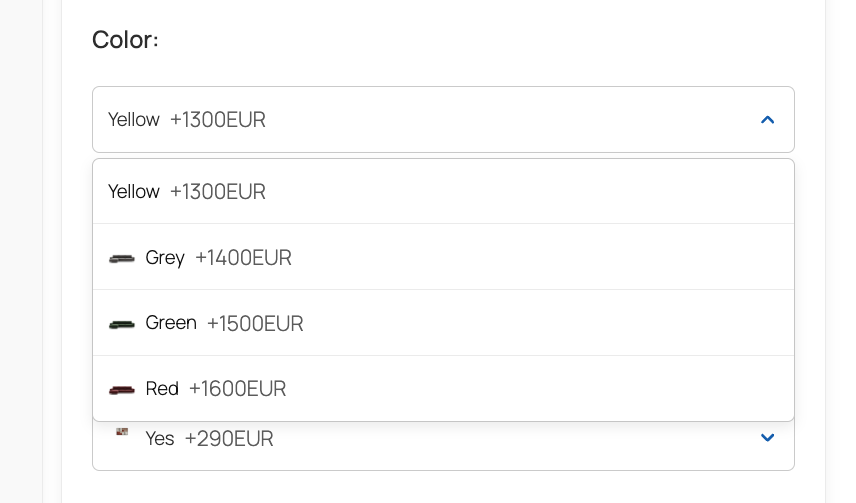
Task: Pick the Green color option
Action: tap(171, 324)
